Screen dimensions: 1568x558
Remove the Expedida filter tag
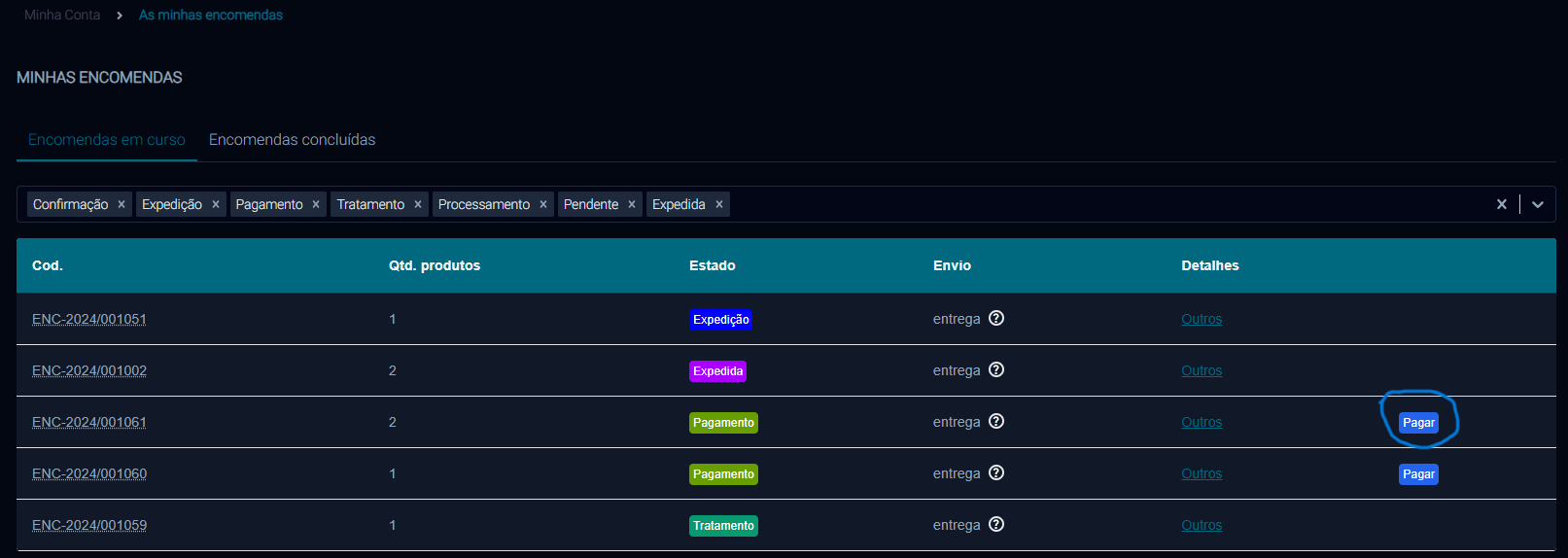[x=719, y=204]
